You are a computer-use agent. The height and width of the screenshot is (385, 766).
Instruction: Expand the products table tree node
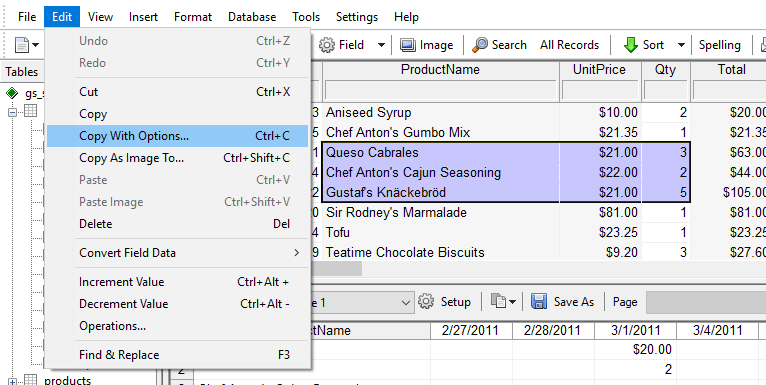tap(13, 381)
